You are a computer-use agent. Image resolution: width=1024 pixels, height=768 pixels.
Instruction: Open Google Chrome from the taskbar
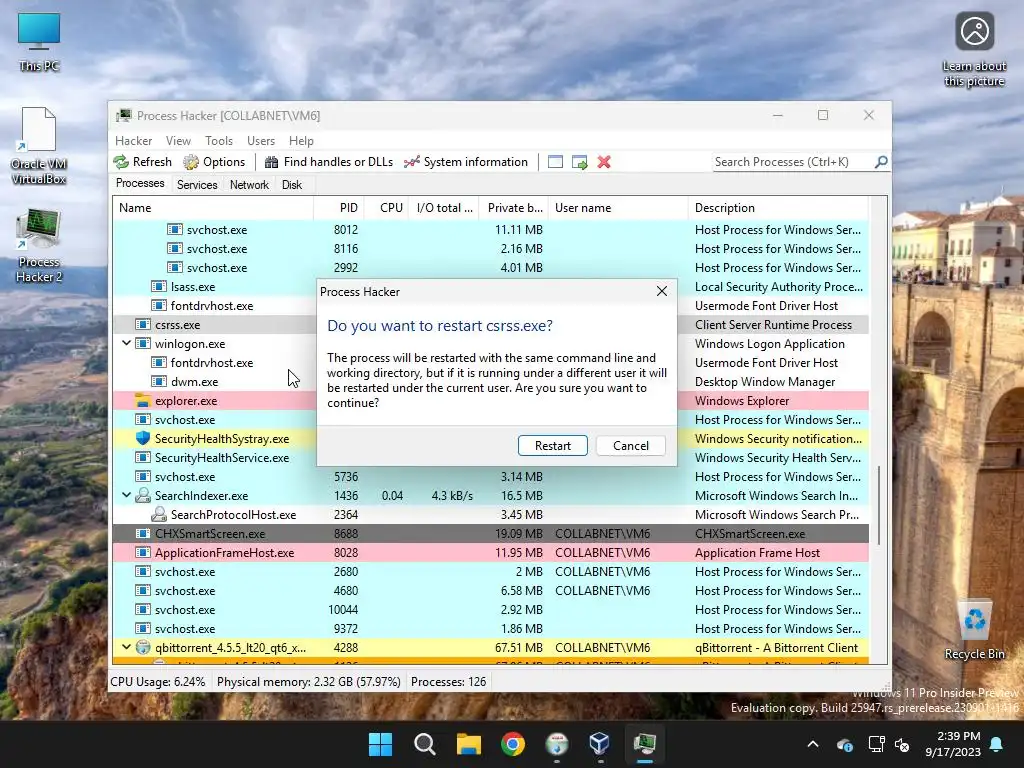(x=513, y=744)
